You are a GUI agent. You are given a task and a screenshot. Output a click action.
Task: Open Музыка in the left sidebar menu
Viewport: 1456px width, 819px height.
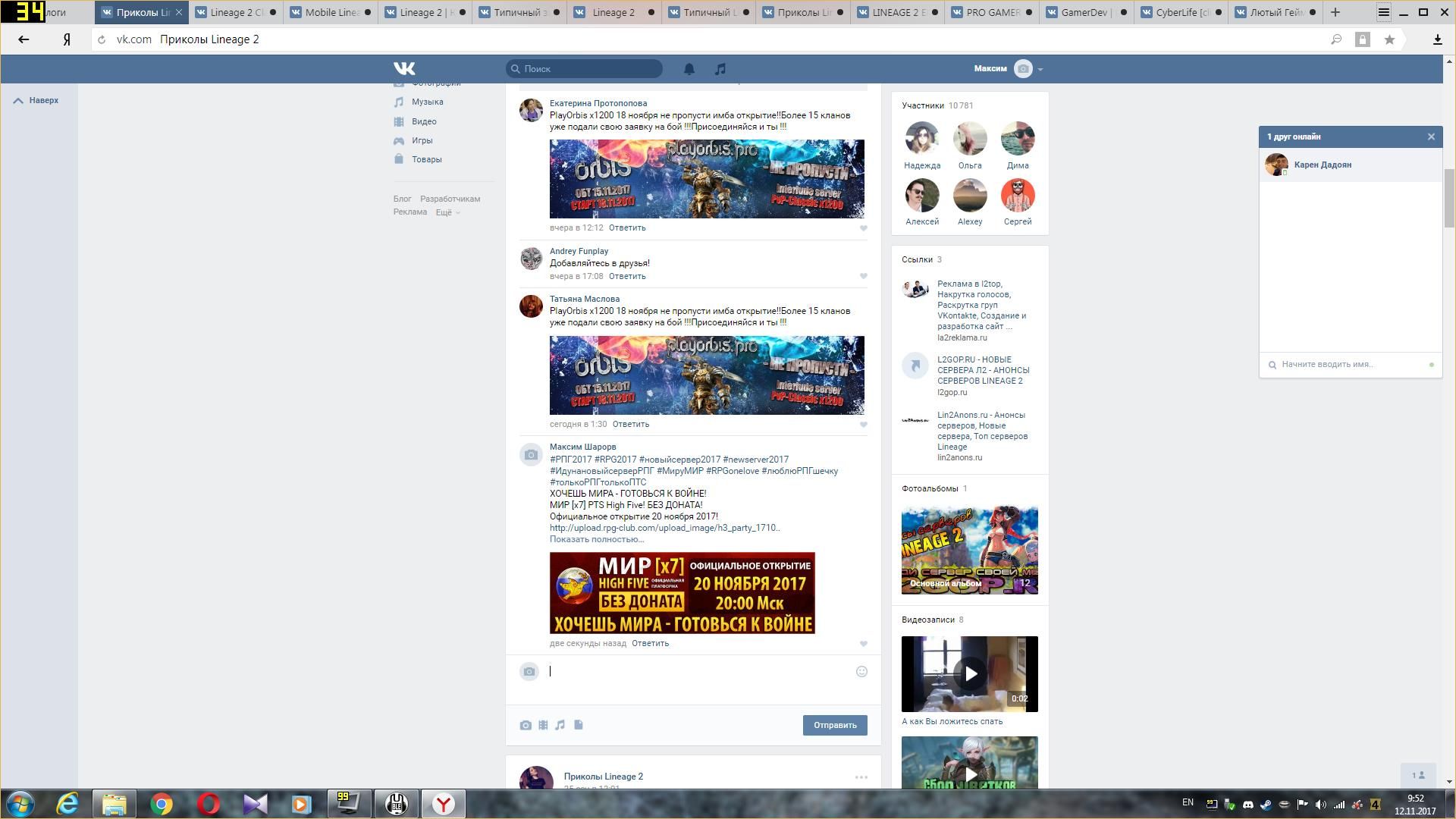[x=427, y=102]
